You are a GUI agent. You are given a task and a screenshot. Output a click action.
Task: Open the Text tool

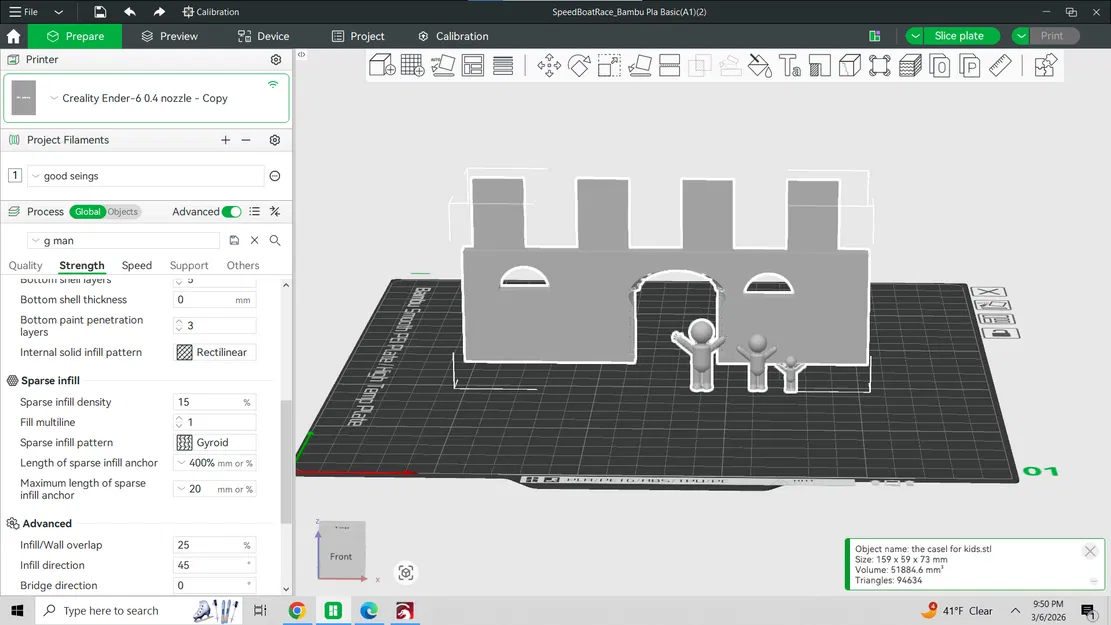tap(789, 65)
